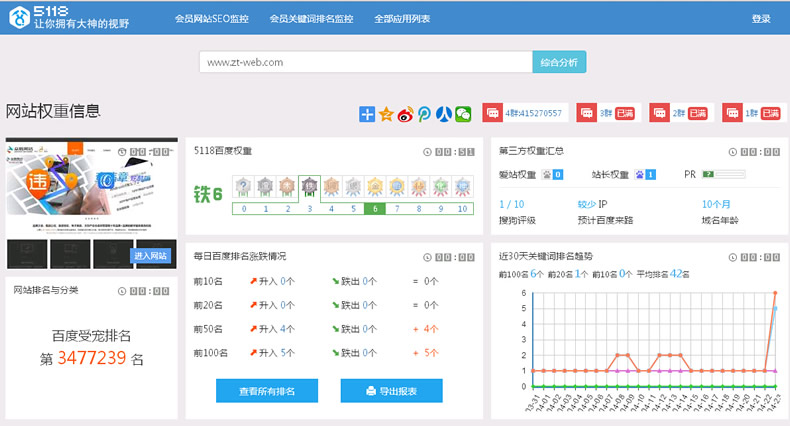Click the 登录 login link

coord(761,19)
